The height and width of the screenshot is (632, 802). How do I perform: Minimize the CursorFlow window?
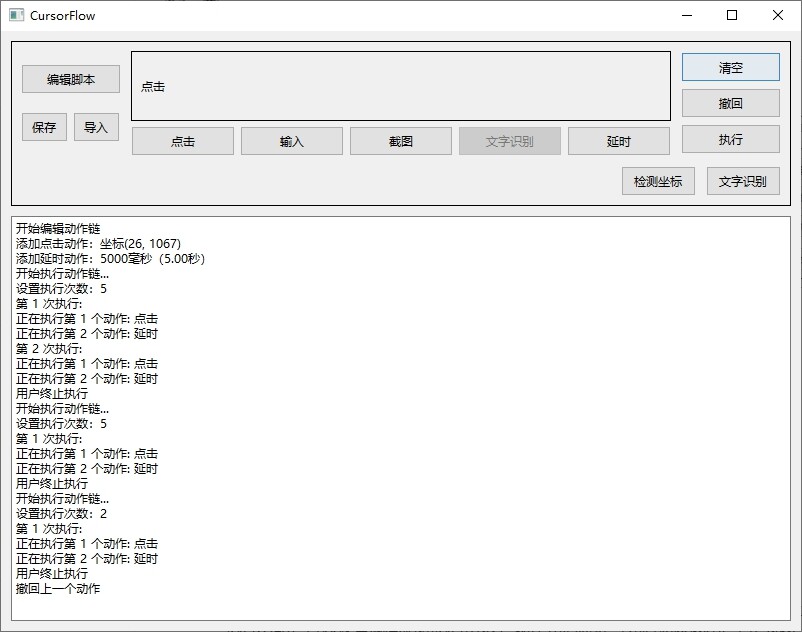click(686, 16)
